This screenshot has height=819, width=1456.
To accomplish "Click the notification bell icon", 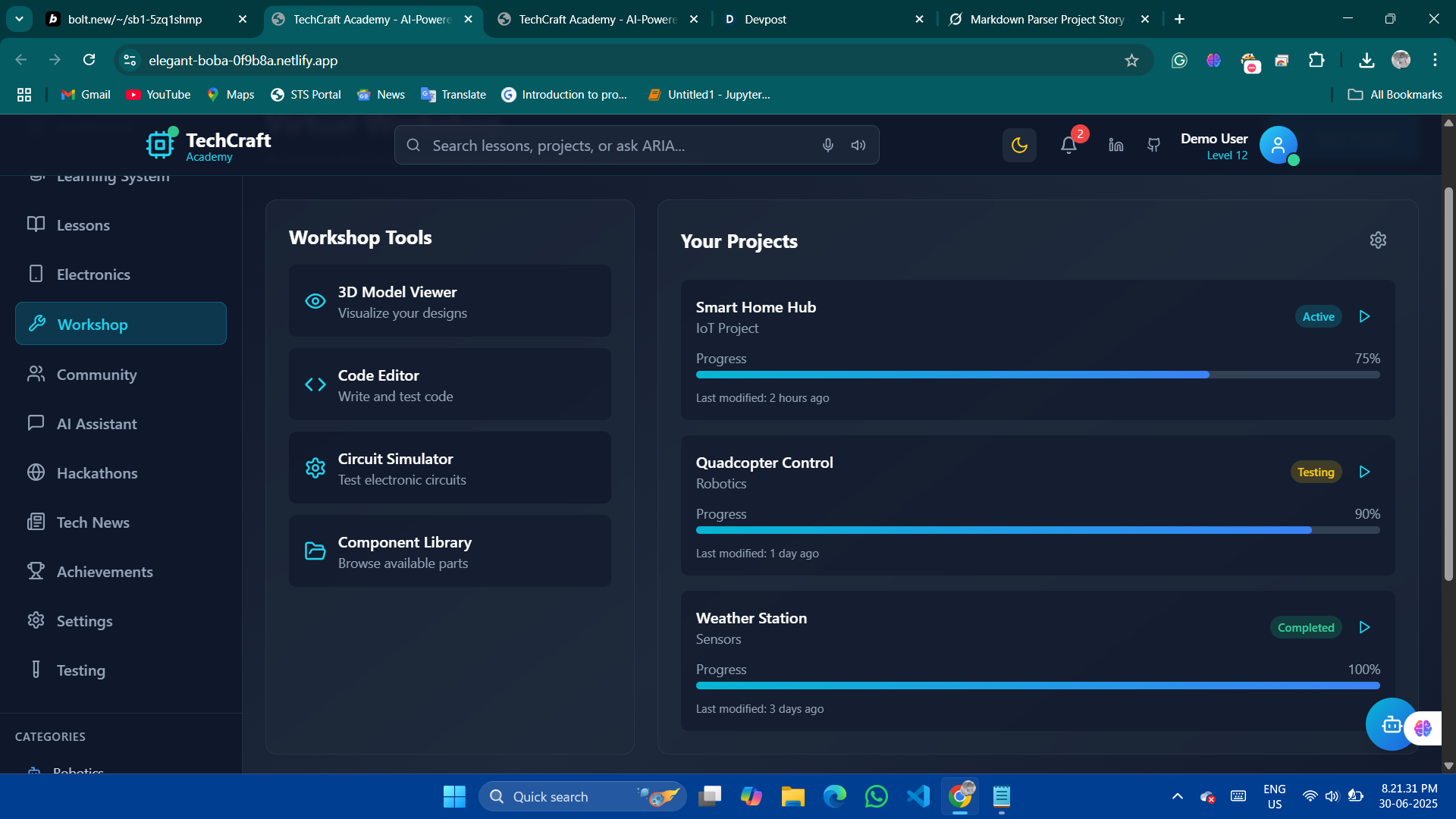I will (x=1068, y=145).
